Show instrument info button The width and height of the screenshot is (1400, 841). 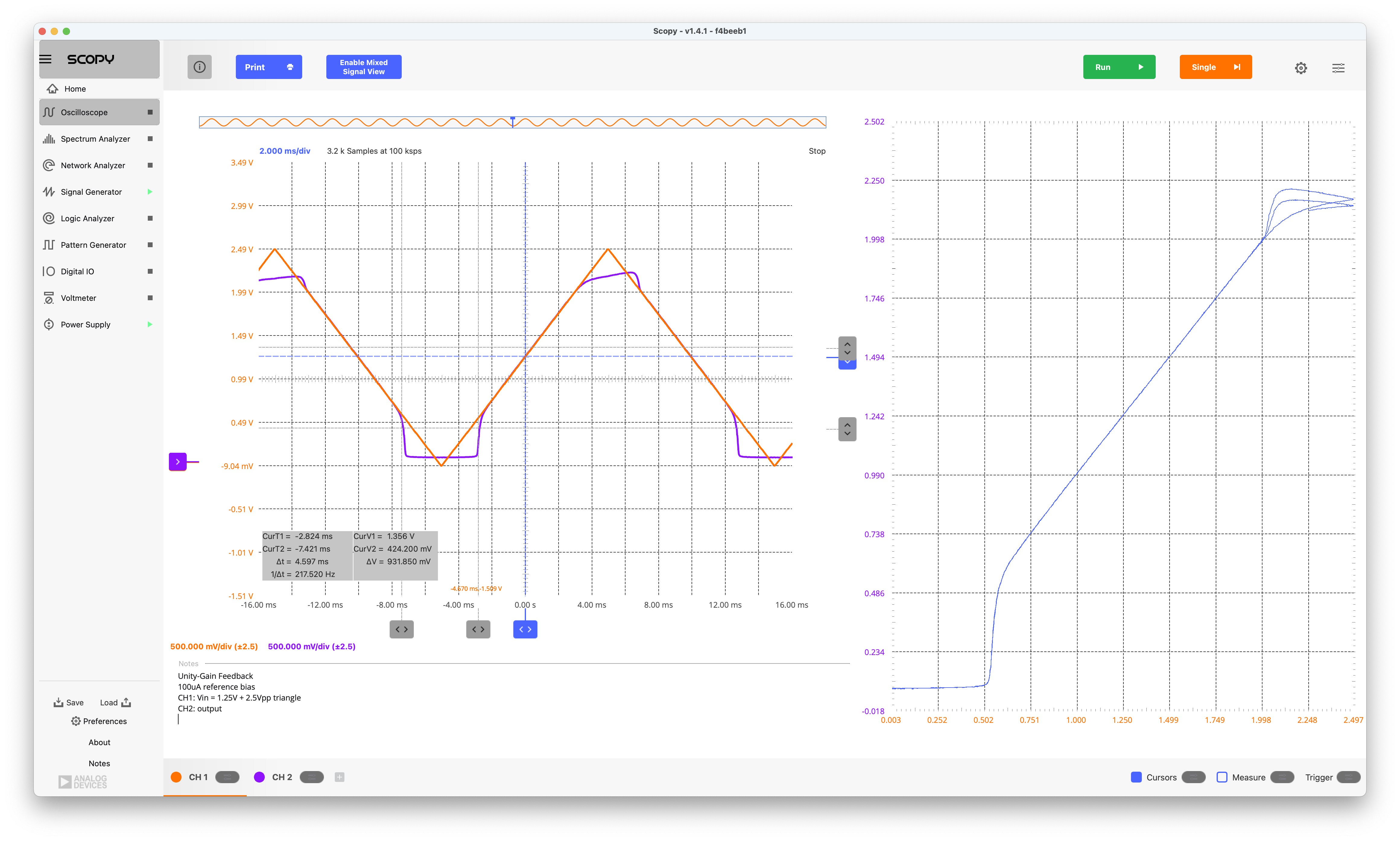(x=200, y=67)
